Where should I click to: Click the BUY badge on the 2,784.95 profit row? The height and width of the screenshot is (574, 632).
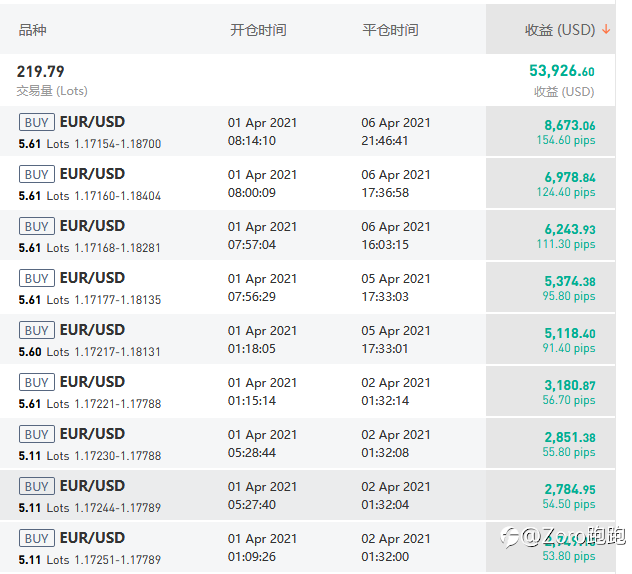click(37, 486)
